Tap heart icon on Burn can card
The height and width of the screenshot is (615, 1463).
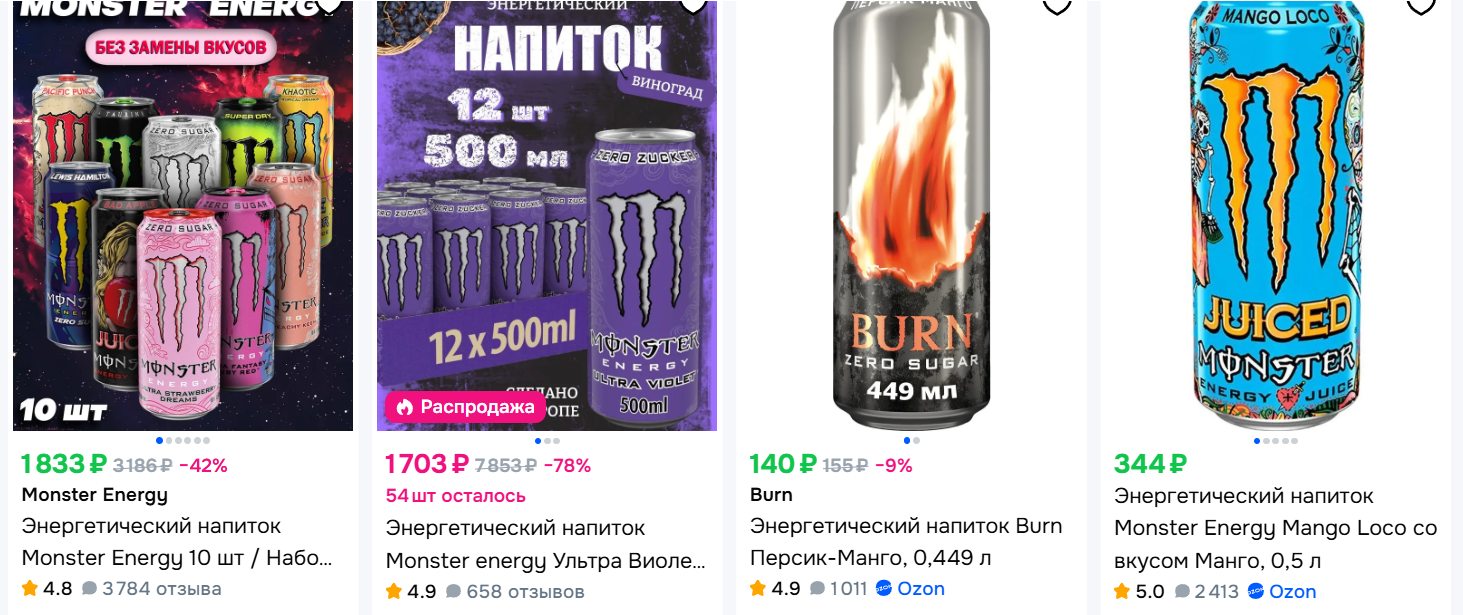(x=1057, y=4)
